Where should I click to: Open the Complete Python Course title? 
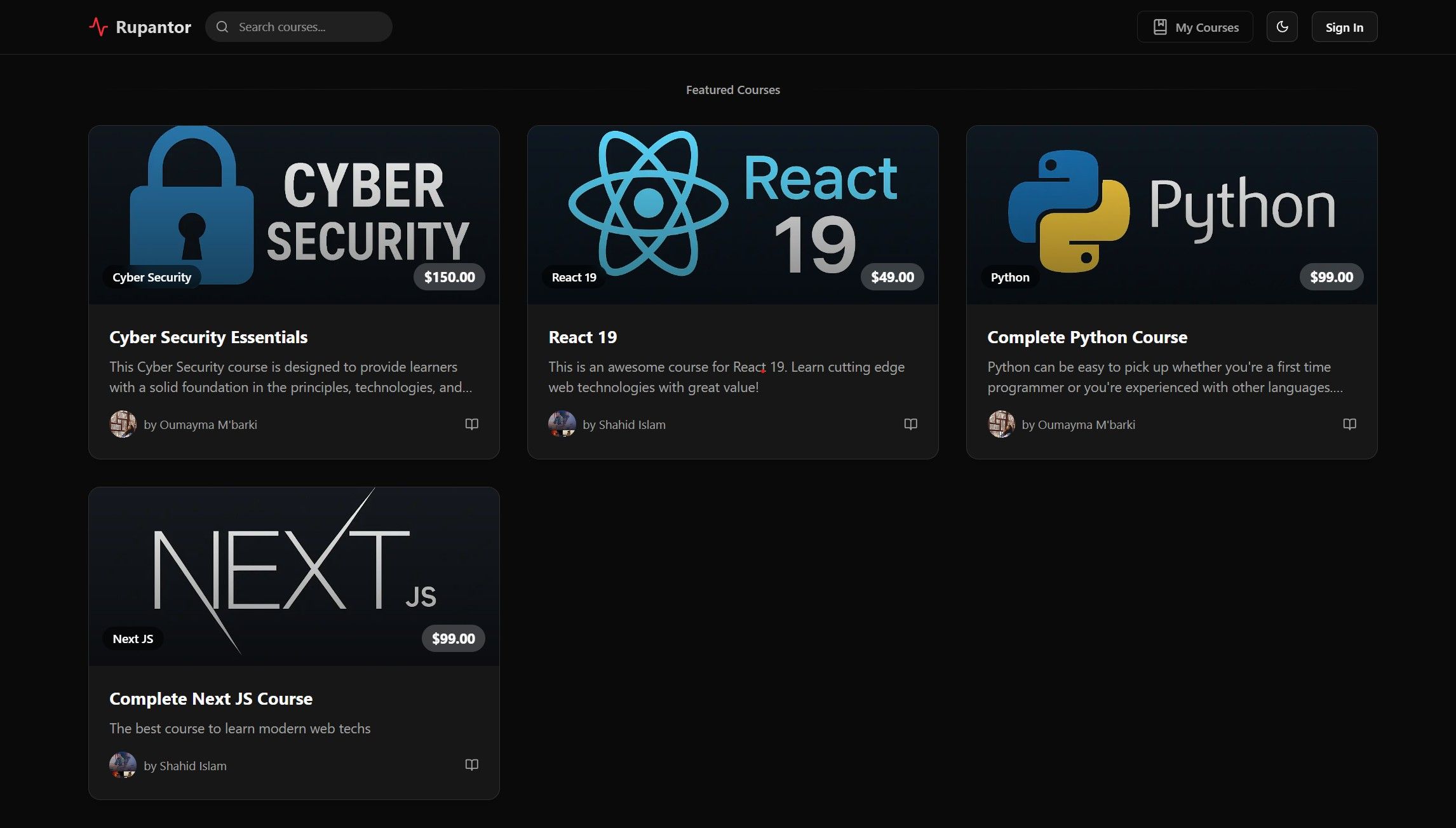coord(1087,337)
